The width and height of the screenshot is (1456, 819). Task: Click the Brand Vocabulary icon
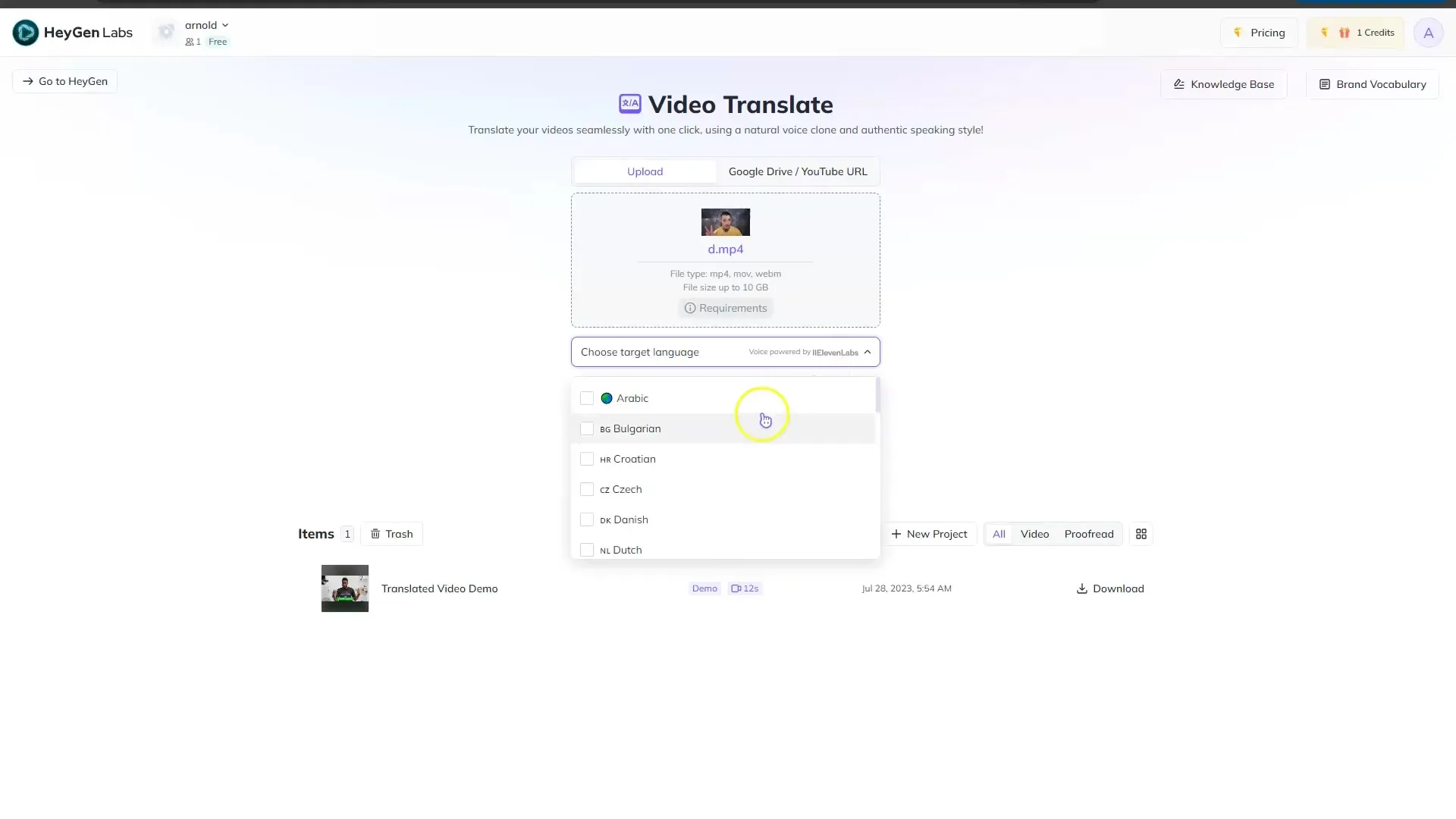(1326, 84)
